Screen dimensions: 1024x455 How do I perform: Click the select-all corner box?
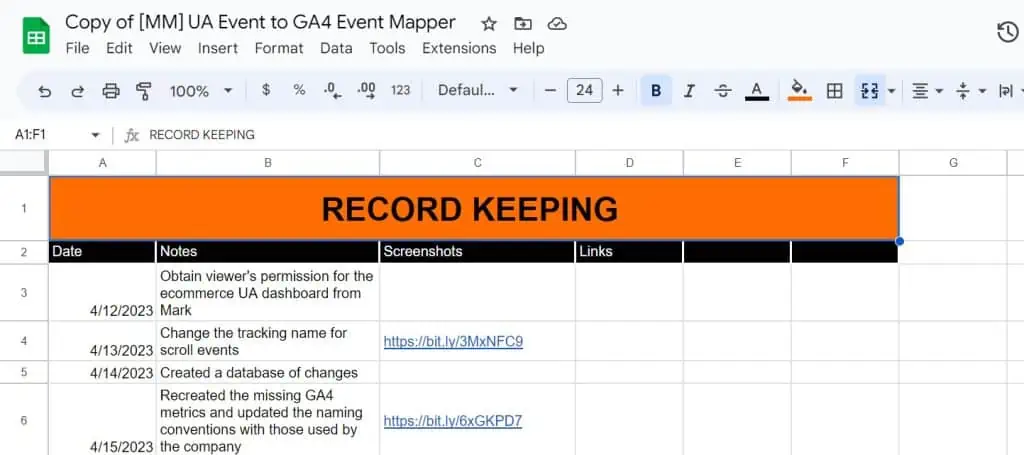pyautogui.click(x=24, y=163)
